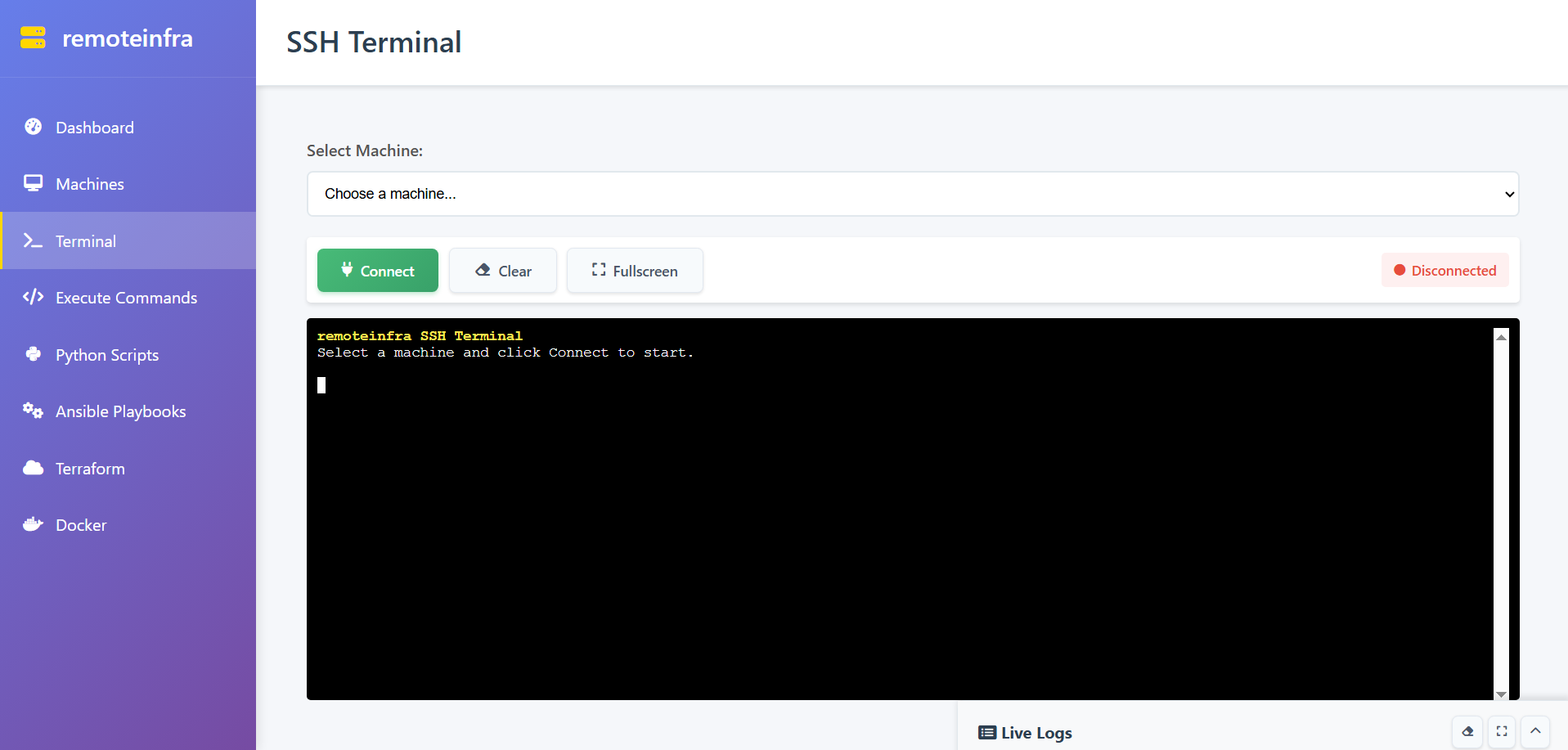Click the "SSH Terminal" page heading
The image size is (1568, 750).
point(374,43)
